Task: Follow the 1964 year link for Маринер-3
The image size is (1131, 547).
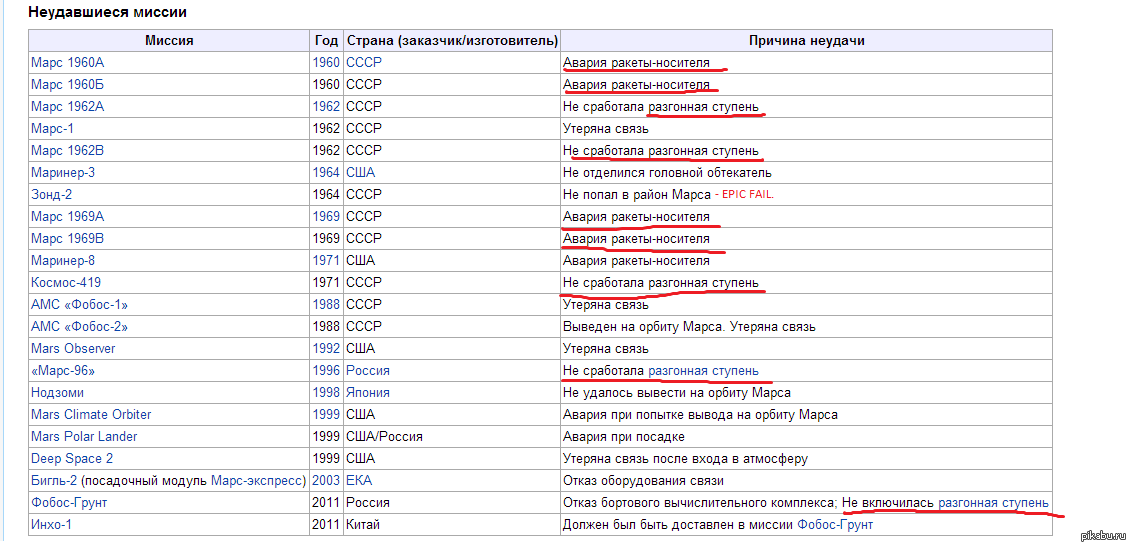Action: [x=326, y=172]
